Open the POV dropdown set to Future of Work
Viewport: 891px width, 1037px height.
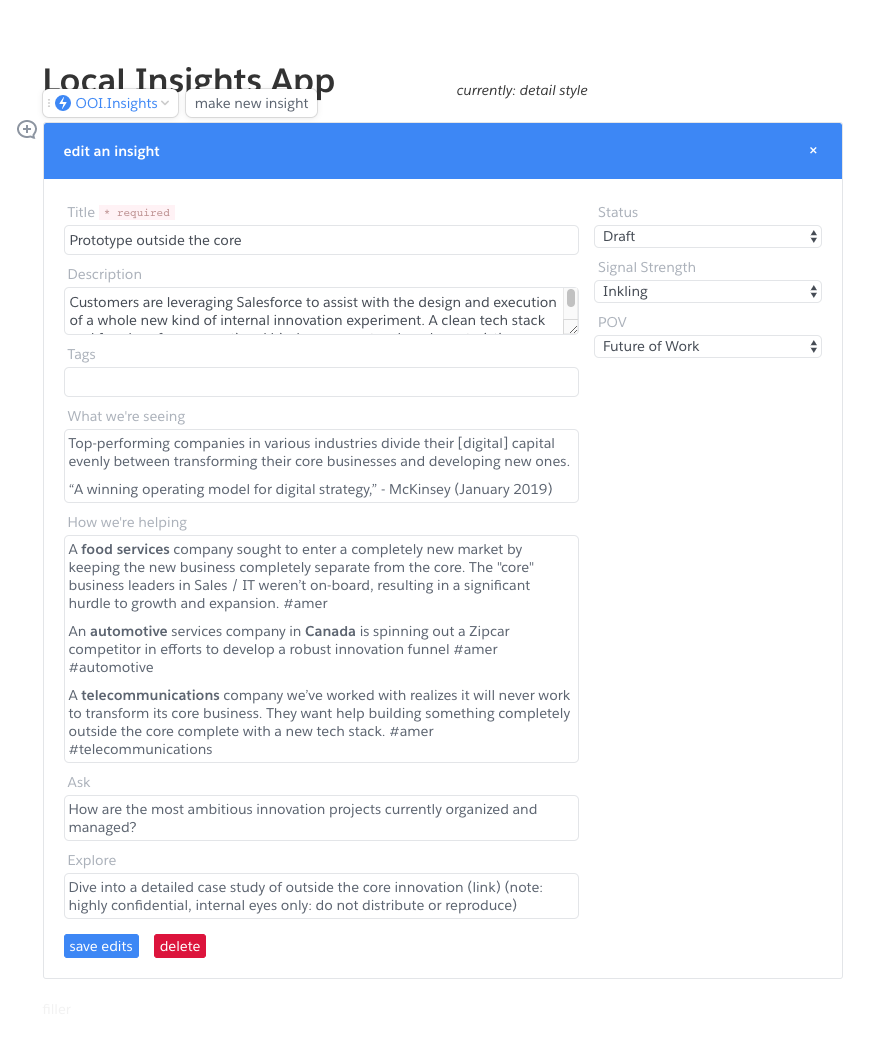pyautogui.click(x=707, y=346)
